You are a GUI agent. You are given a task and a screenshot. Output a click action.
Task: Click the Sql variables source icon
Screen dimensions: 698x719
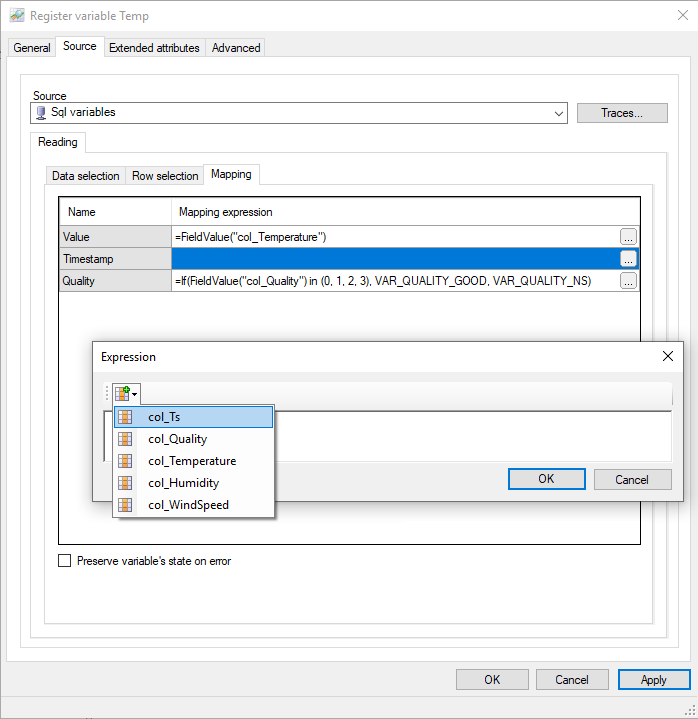41,113
